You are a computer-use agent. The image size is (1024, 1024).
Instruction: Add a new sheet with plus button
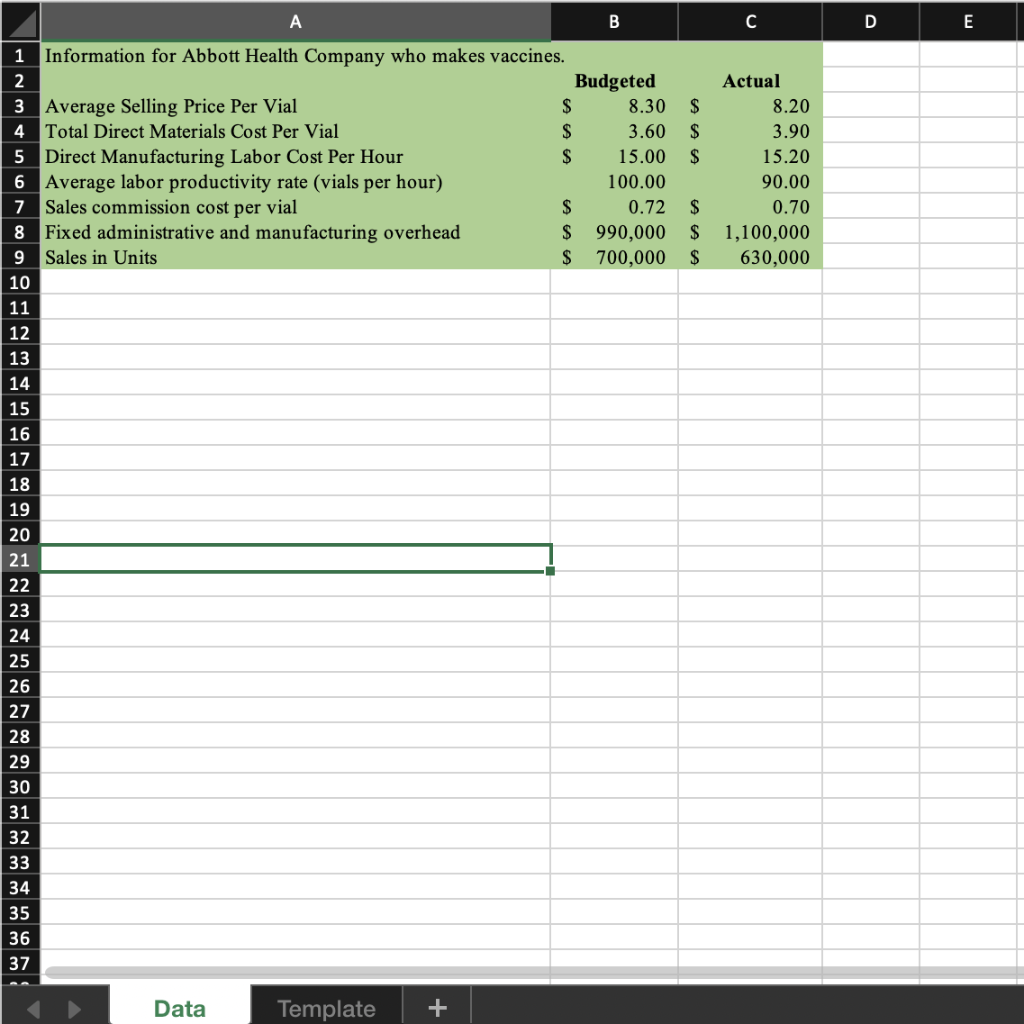(437, 1008)
